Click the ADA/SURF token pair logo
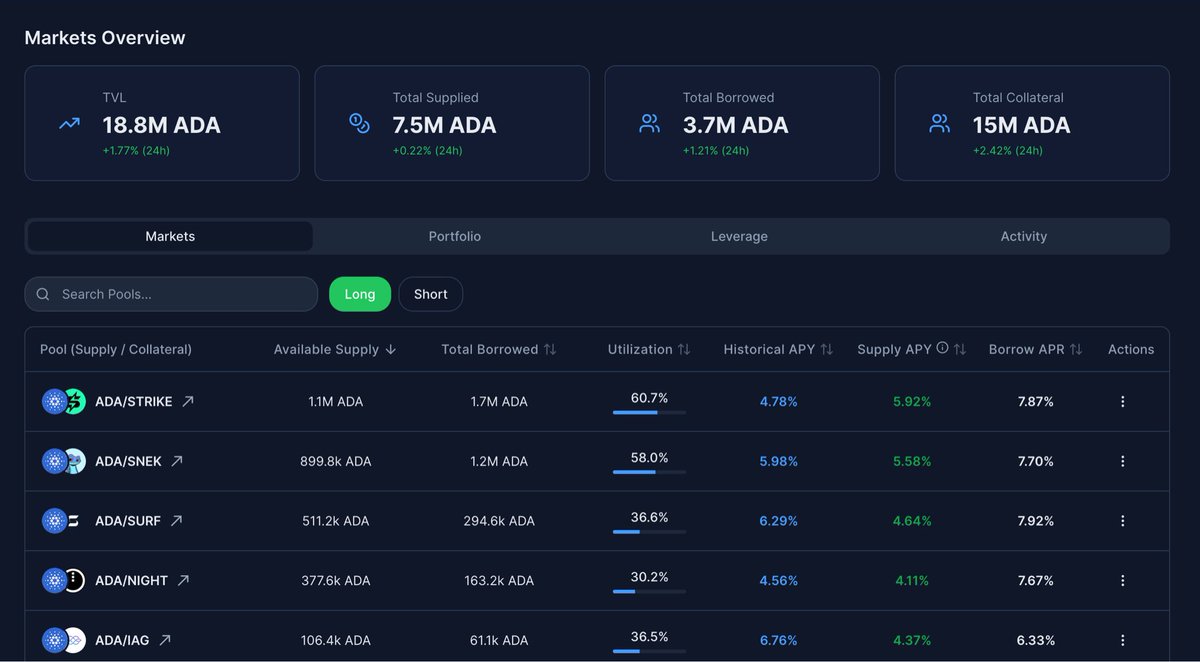The height and width of the screenshot is (662, 1200). click(64, 521)
